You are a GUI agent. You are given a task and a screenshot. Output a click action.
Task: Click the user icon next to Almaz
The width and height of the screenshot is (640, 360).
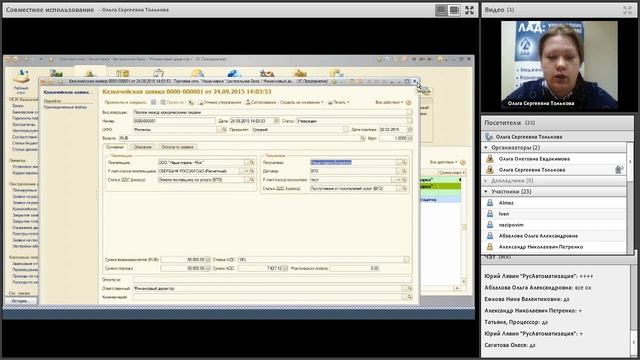coord(490,202)
